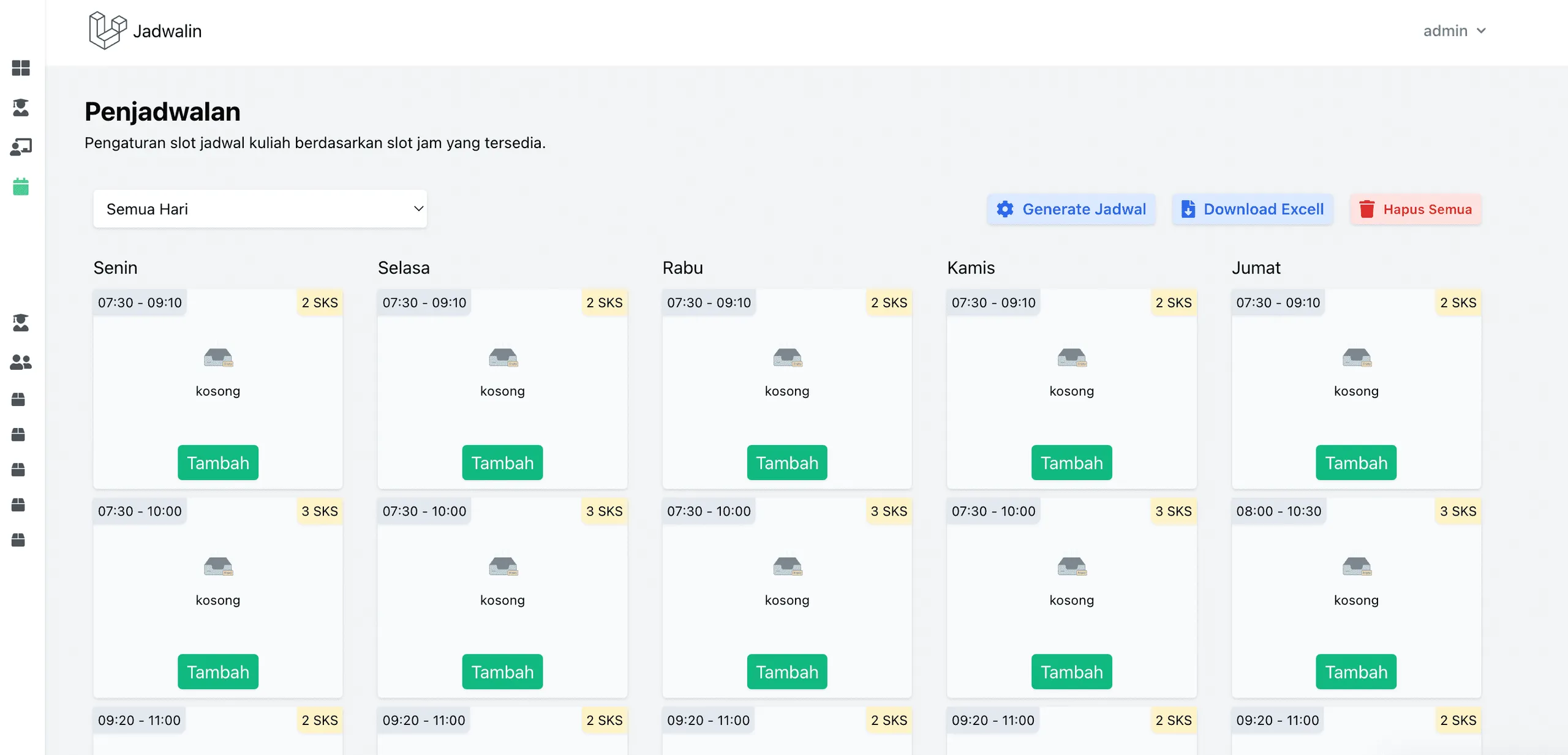Click the graduate icon below the dashboard icon
The width and height of the screenshot is (1568, 755).
click(x=21, y=107)
